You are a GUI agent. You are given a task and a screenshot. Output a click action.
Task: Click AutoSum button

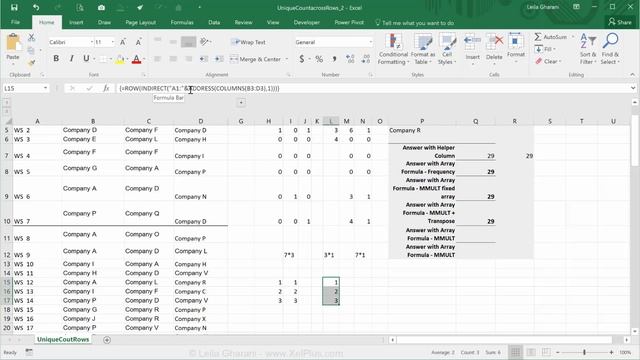[551, 37]
